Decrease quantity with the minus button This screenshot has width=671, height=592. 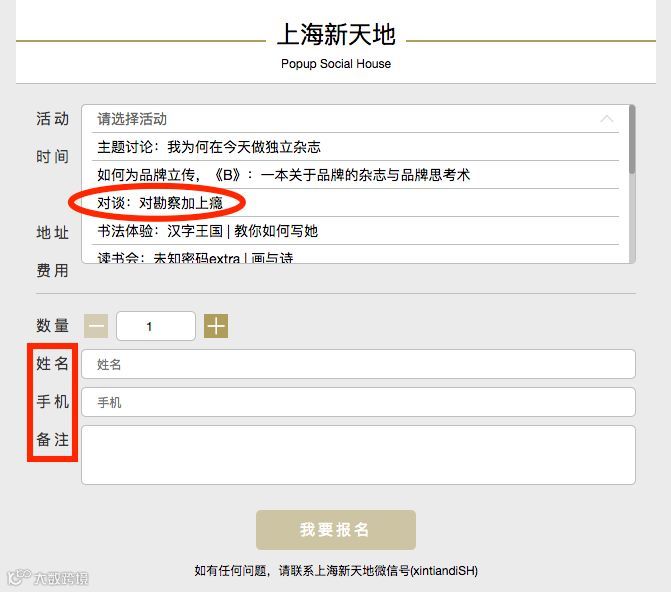pyautogui.click(x=96, y=326)
